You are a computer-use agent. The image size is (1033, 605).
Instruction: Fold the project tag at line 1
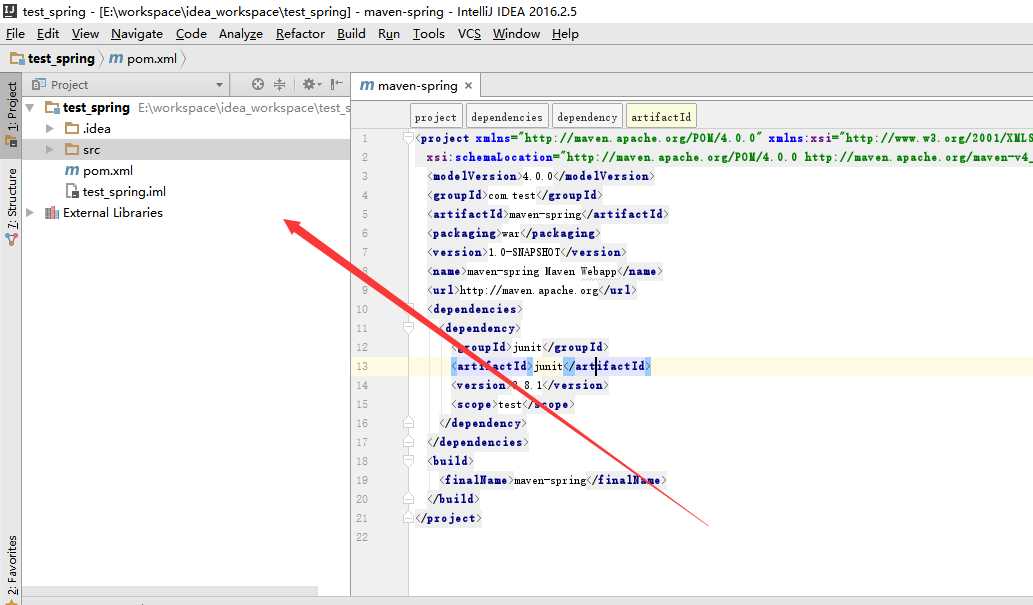[408, 138]
